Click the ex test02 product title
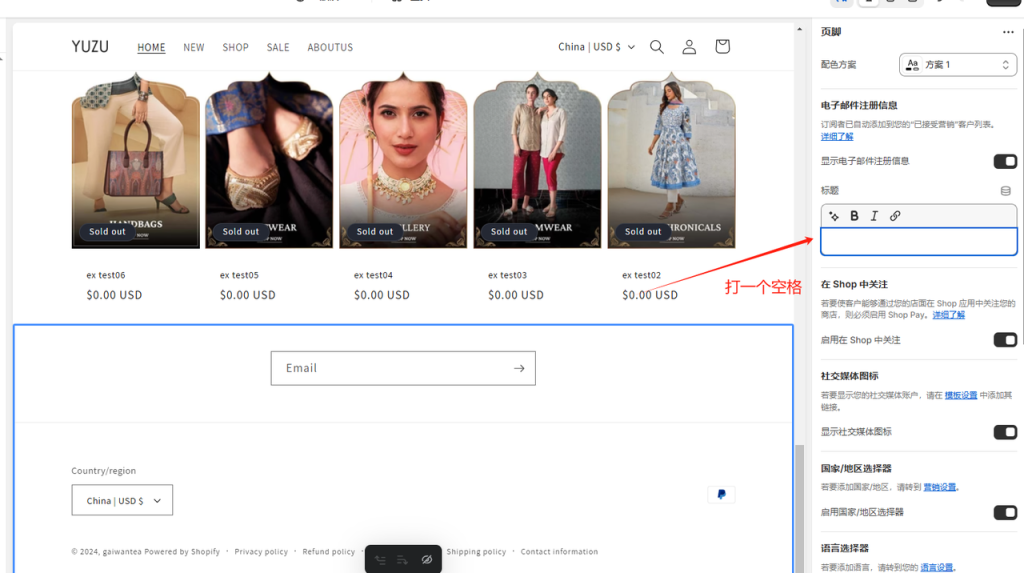Viewport: 1024px width, 573px height. [641, 276]
